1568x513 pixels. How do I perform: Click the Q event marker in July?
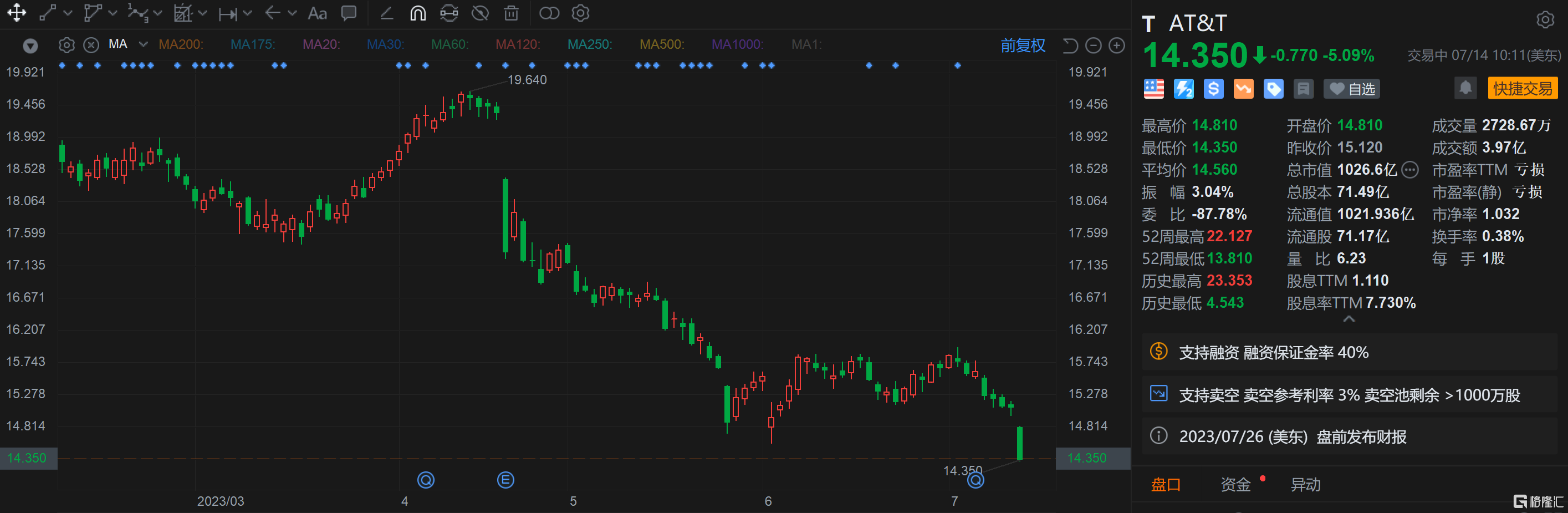[975, 480]
